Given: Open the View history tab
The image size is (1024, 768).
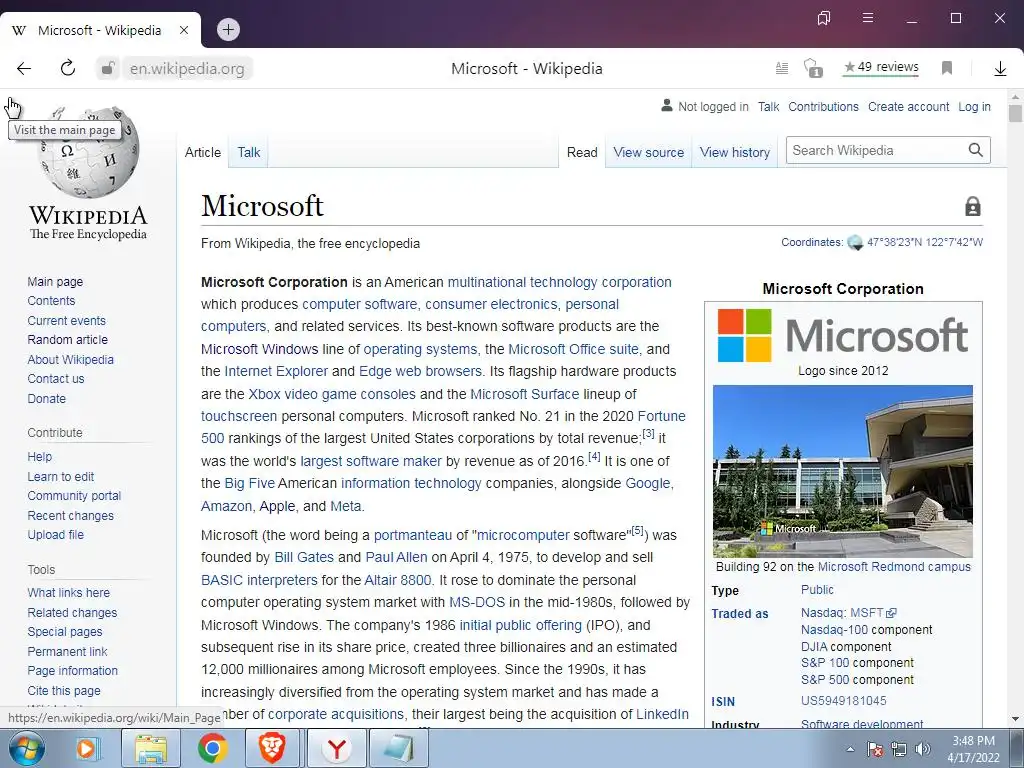Looking at the screenshot, I should pyautogui.click(x=735, y=152).
